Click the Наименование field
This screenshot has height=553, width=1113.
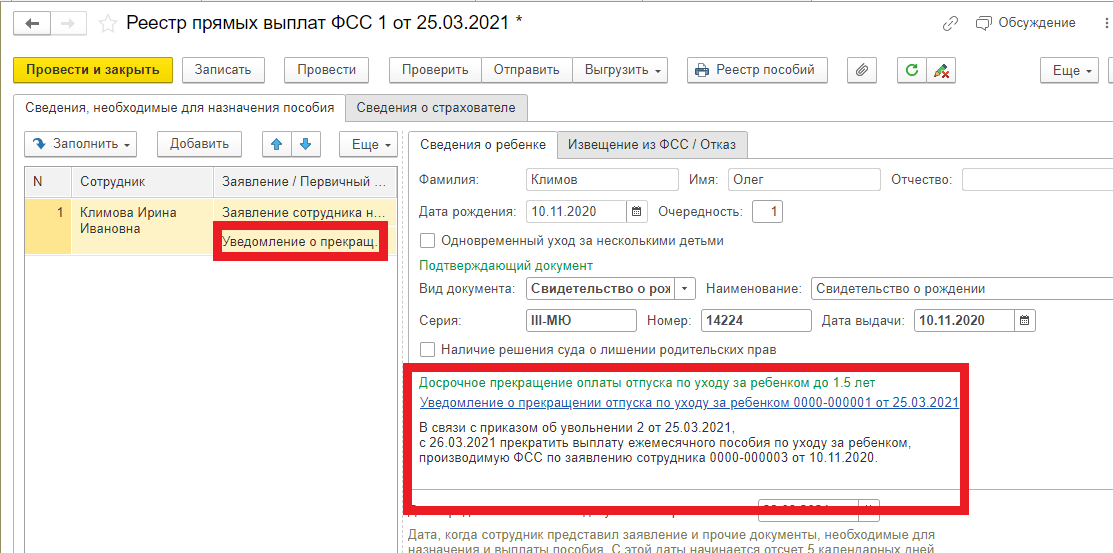(x=960, y=289)
